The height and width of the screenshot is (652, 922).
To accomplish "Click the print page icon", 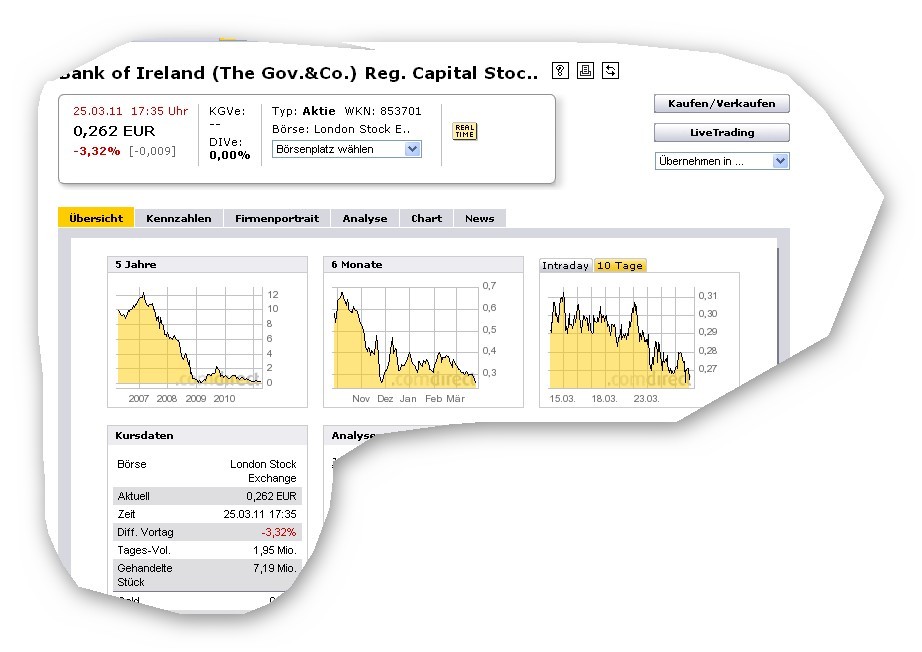I will (586, 70).
